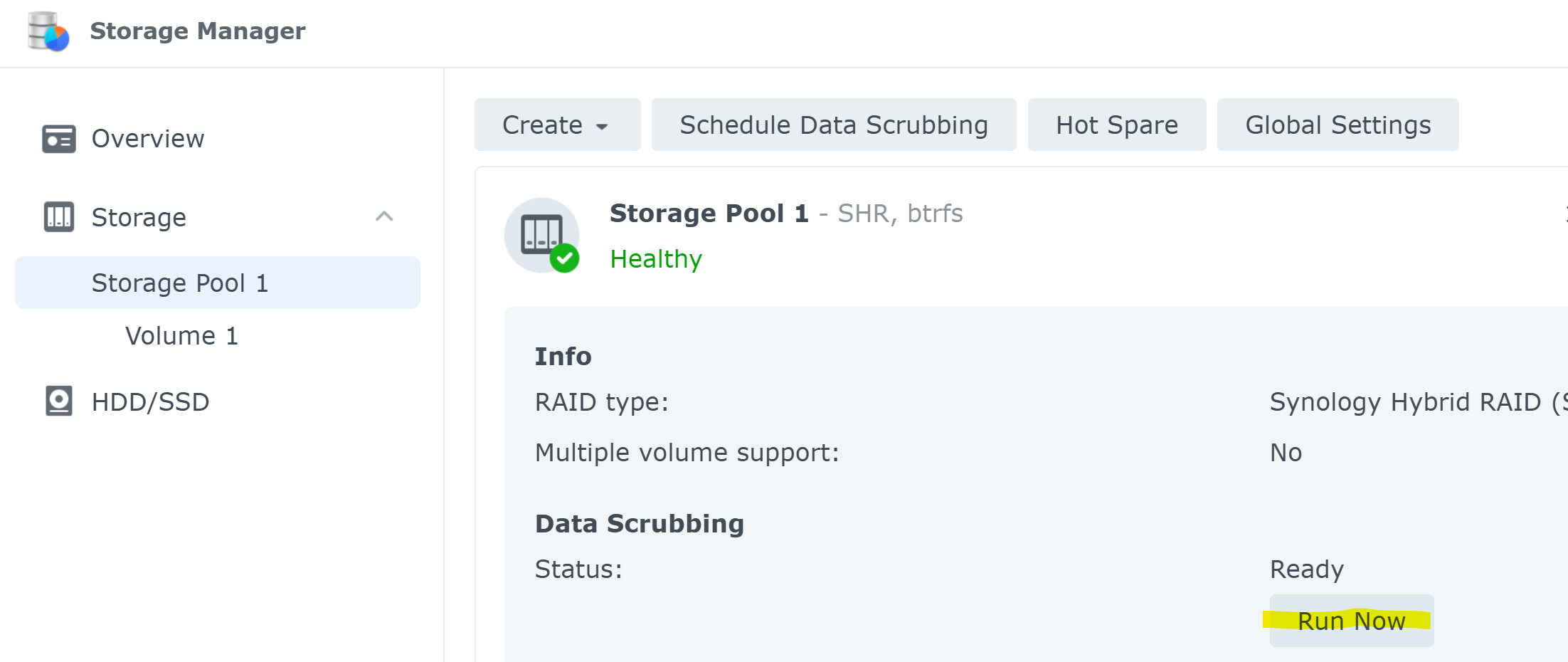Image resolution: width=1568 pixels, height=662 pixels.
Task: Open the Create dropdown
Action: coord(556,125)
